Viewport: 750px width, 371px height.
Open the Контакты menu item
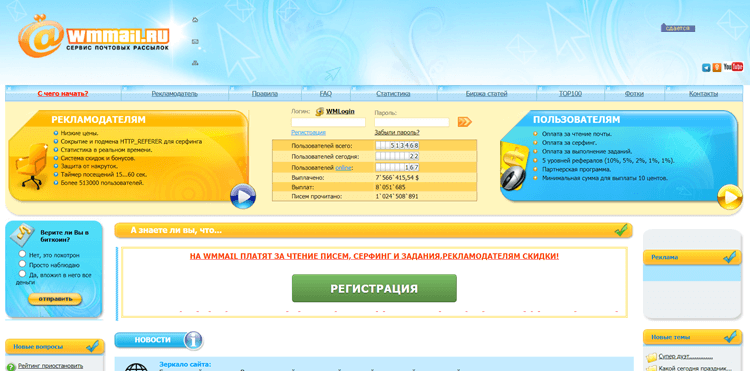pos(704,94)
